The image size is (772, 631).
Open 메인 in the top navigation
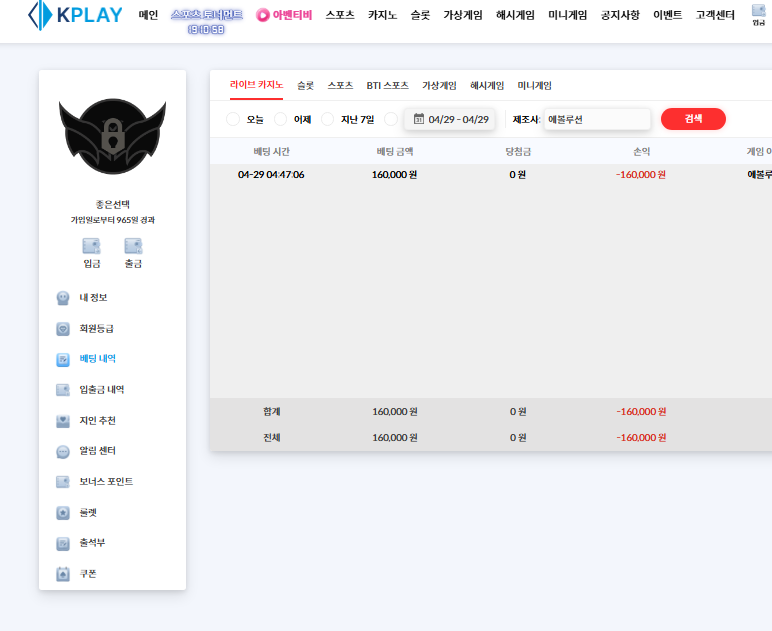click(148, 15)
